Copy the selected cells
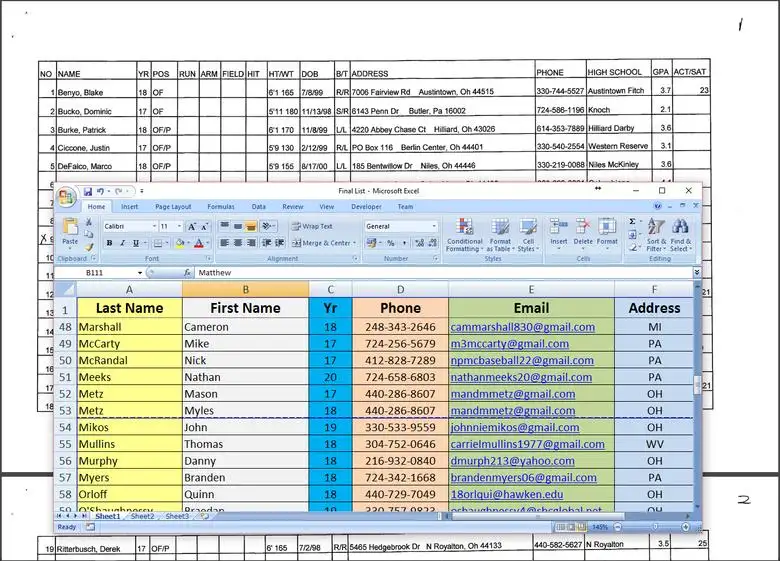The height and width of the screenshot is (561, 780). pos(89,234)
